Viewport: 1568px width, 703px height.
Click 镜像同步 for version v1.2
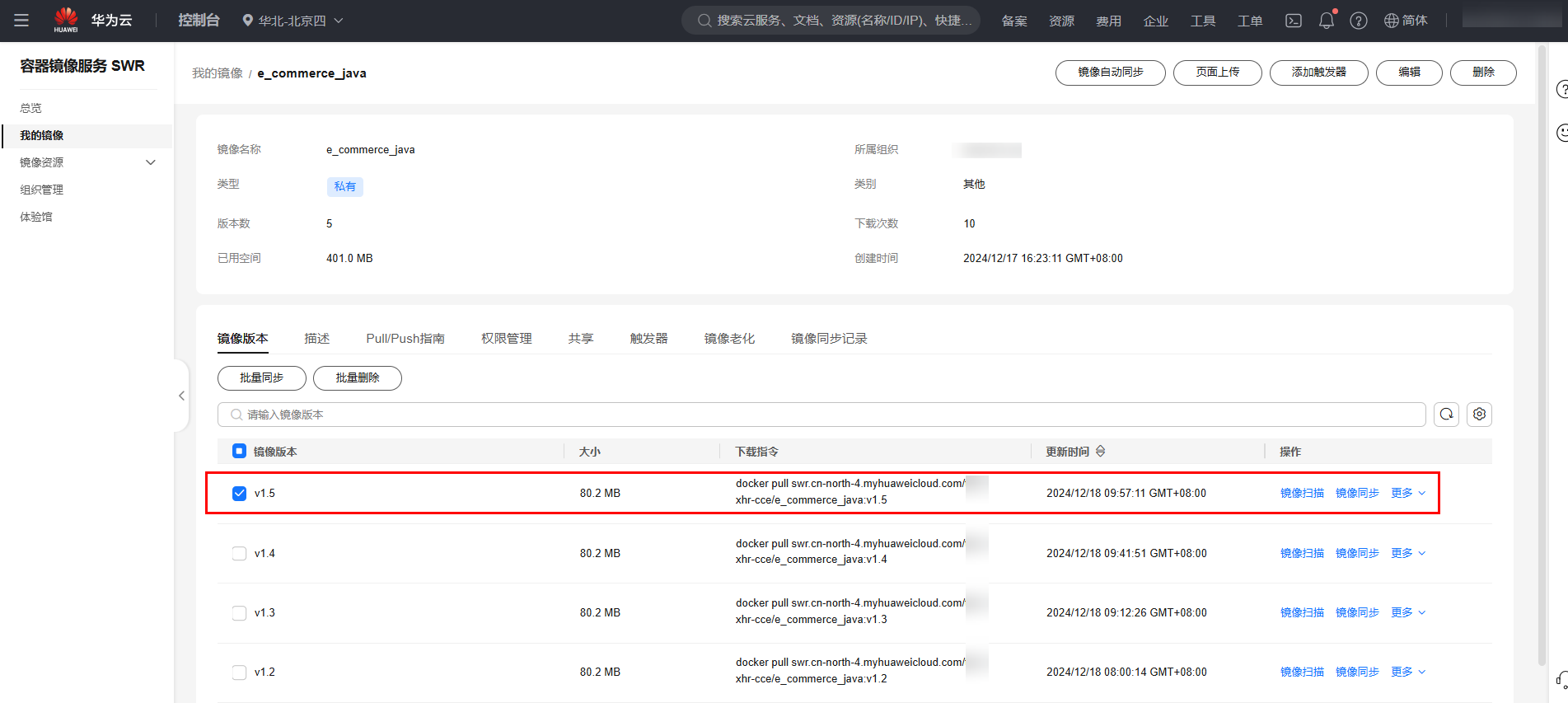pyautogui.click(x=1358, y=672)
